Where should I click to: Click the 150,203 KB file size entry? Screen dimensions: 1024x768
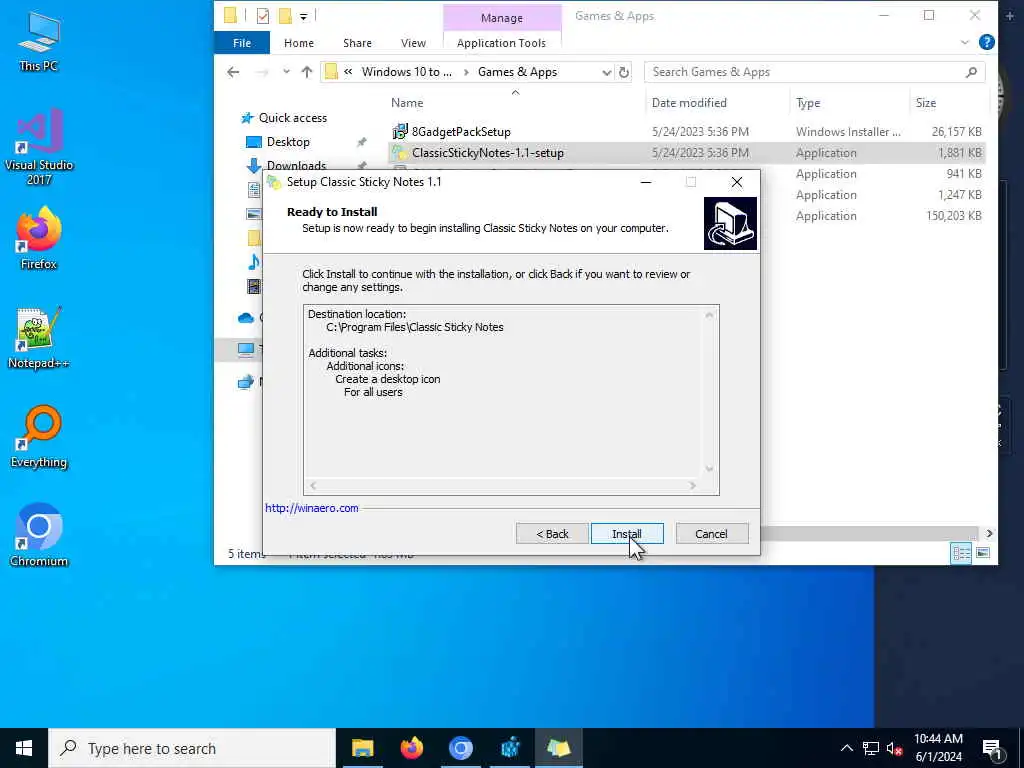pos(953,216)
